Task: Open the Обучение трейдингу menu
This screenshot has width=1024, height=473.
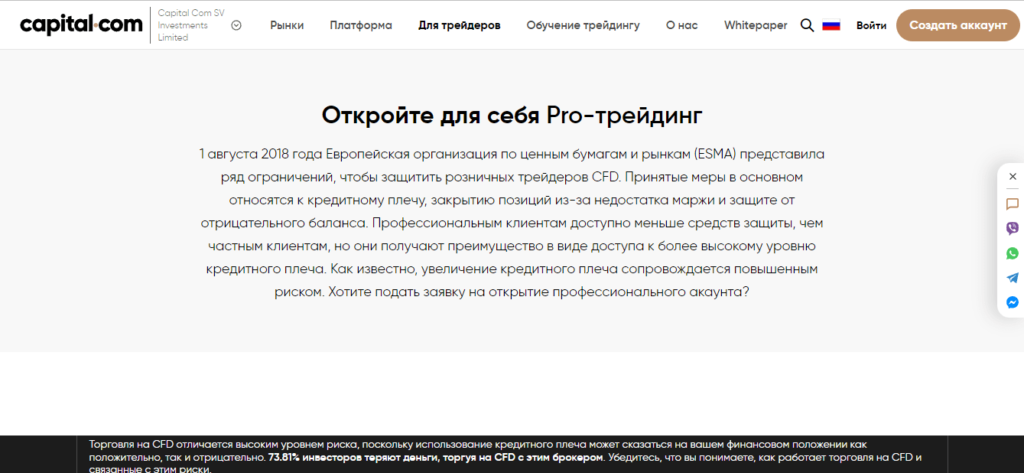Action: click(583, 25)
